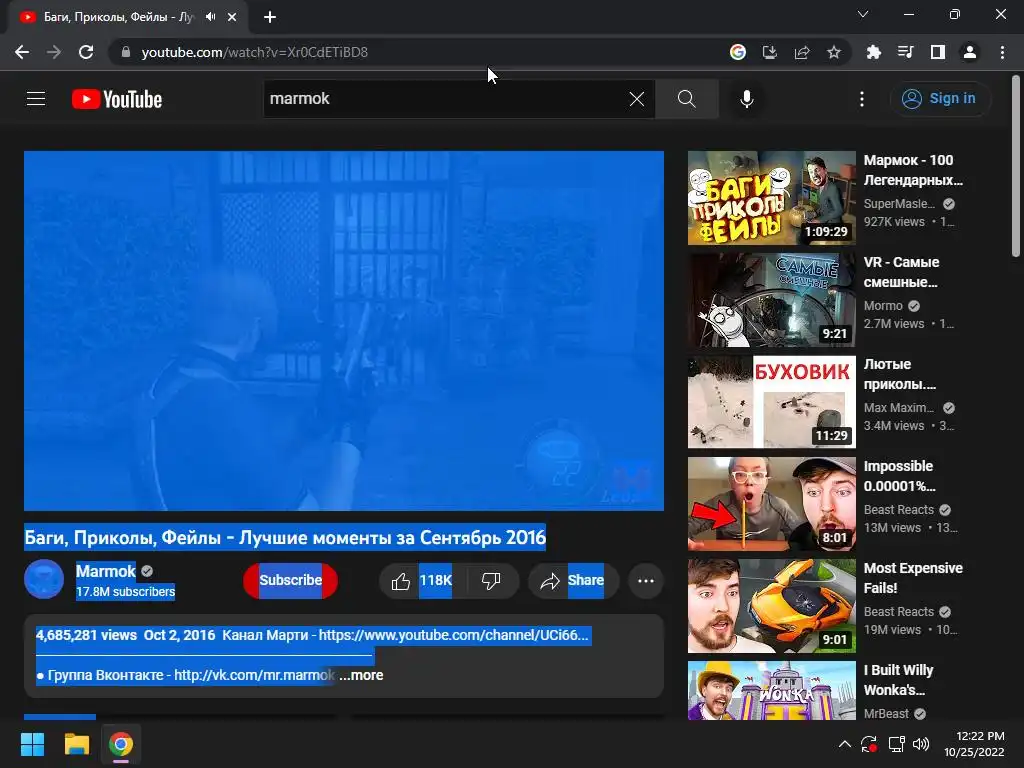Open Most Expensive Fails! video title
1024x768 pixels.
(913, 578)
